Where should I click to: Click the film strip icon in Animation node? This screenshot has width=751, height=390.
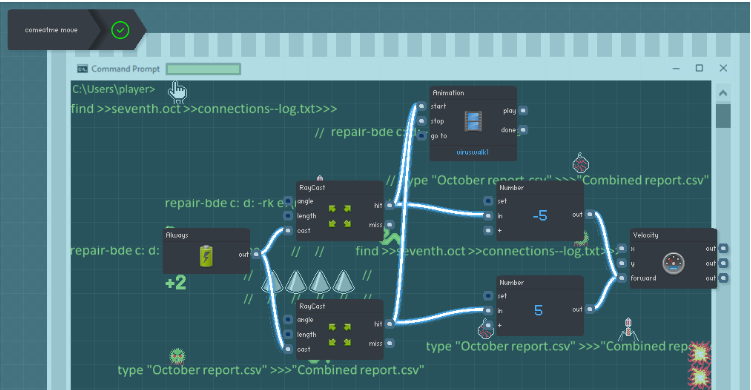click(473, 121)
